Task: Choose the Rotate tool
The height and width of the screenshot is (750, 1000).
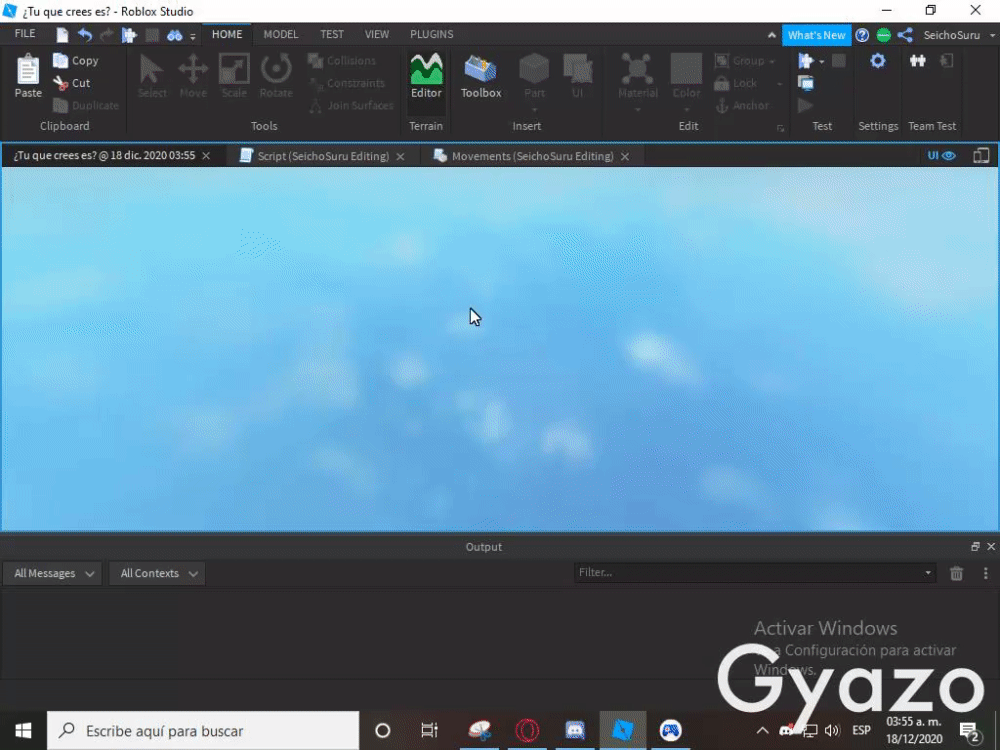Action: (x=276, y=76)
